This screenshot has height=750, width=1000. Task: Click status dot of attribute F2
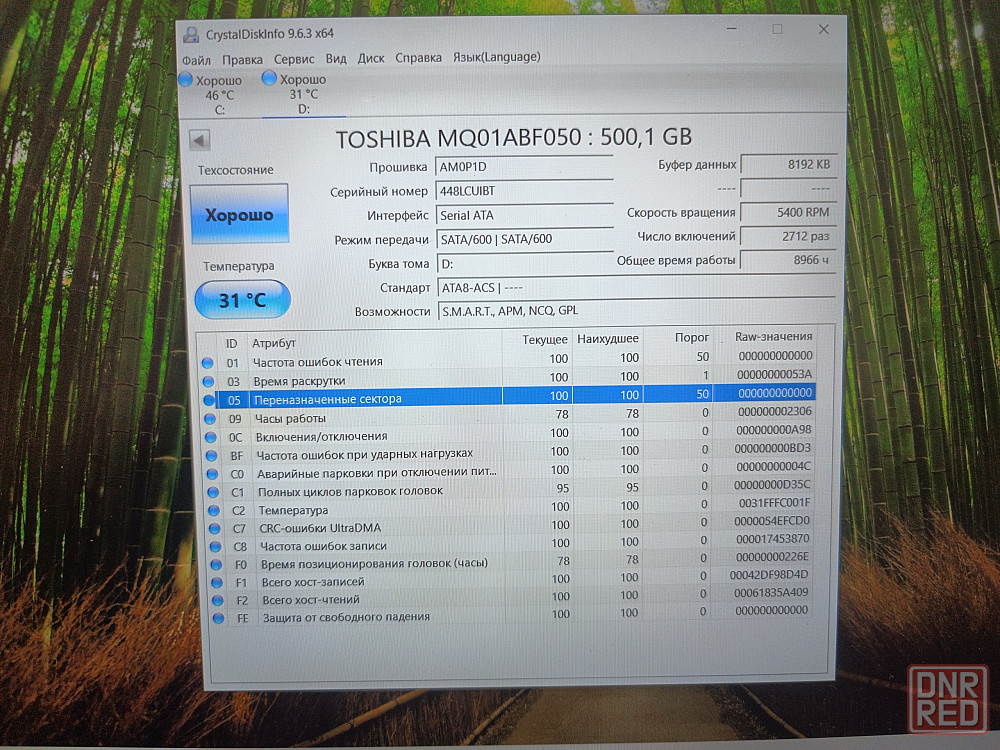coord(217,600)
